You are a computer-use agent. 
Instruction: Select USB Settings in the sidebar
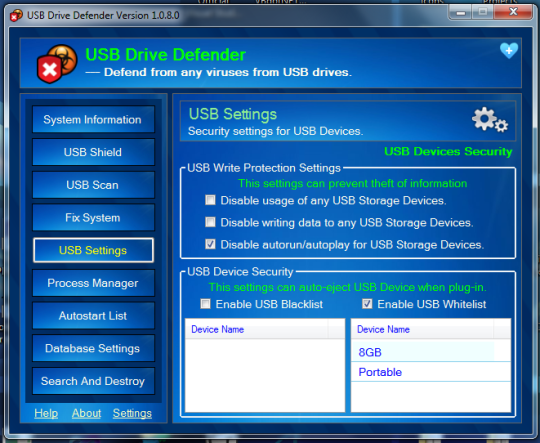click(x=93, y=250)
